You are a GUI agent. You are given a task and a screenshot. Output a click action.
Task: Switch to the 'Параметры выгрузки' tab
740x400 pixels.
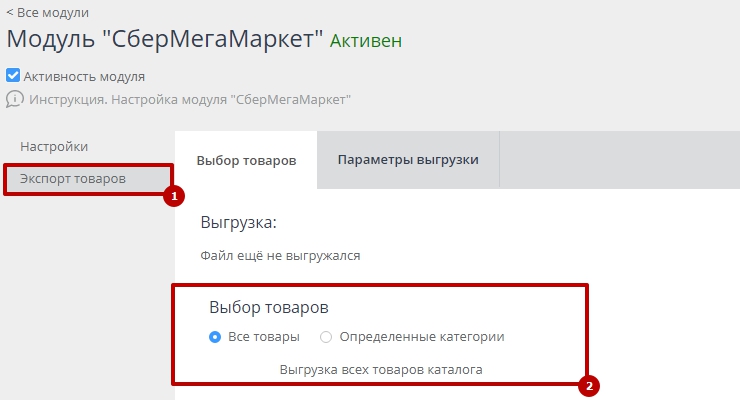pos(408,159)
